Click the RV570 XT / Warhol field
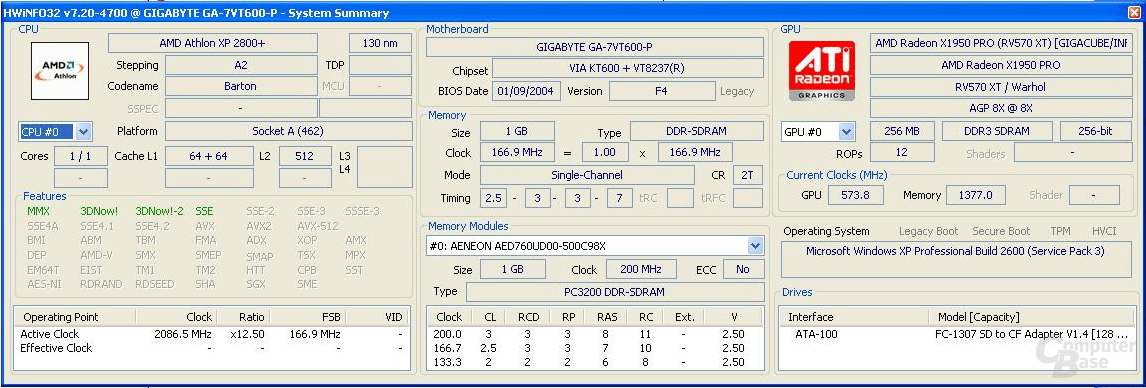Image resolution: width=1146 pixels, height=388 pixels. coord(1001,87)
